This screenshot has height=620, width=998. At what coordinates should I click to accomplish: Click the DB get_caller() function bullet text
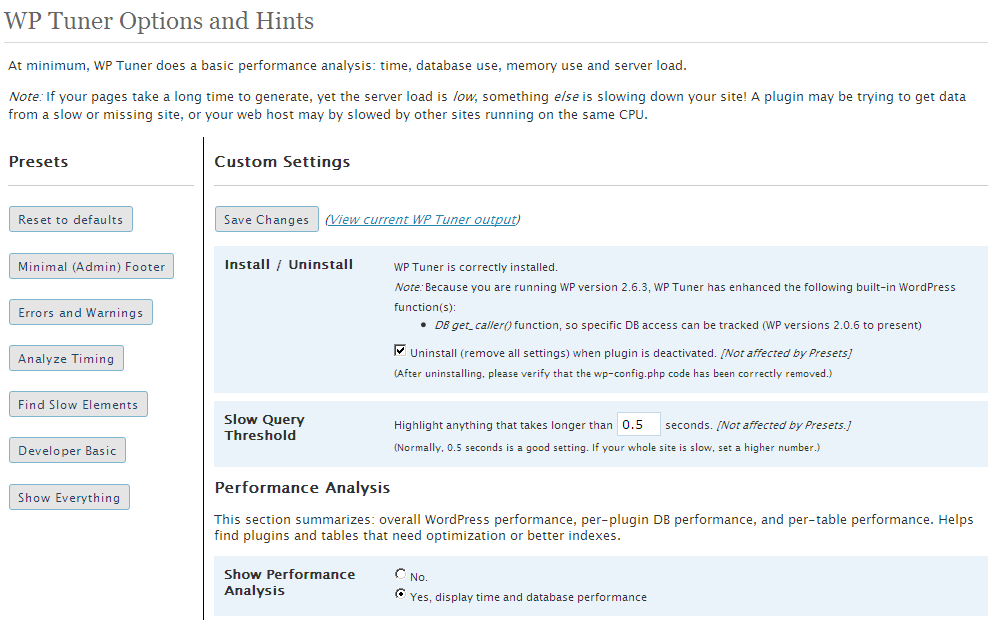coord(678,325)
